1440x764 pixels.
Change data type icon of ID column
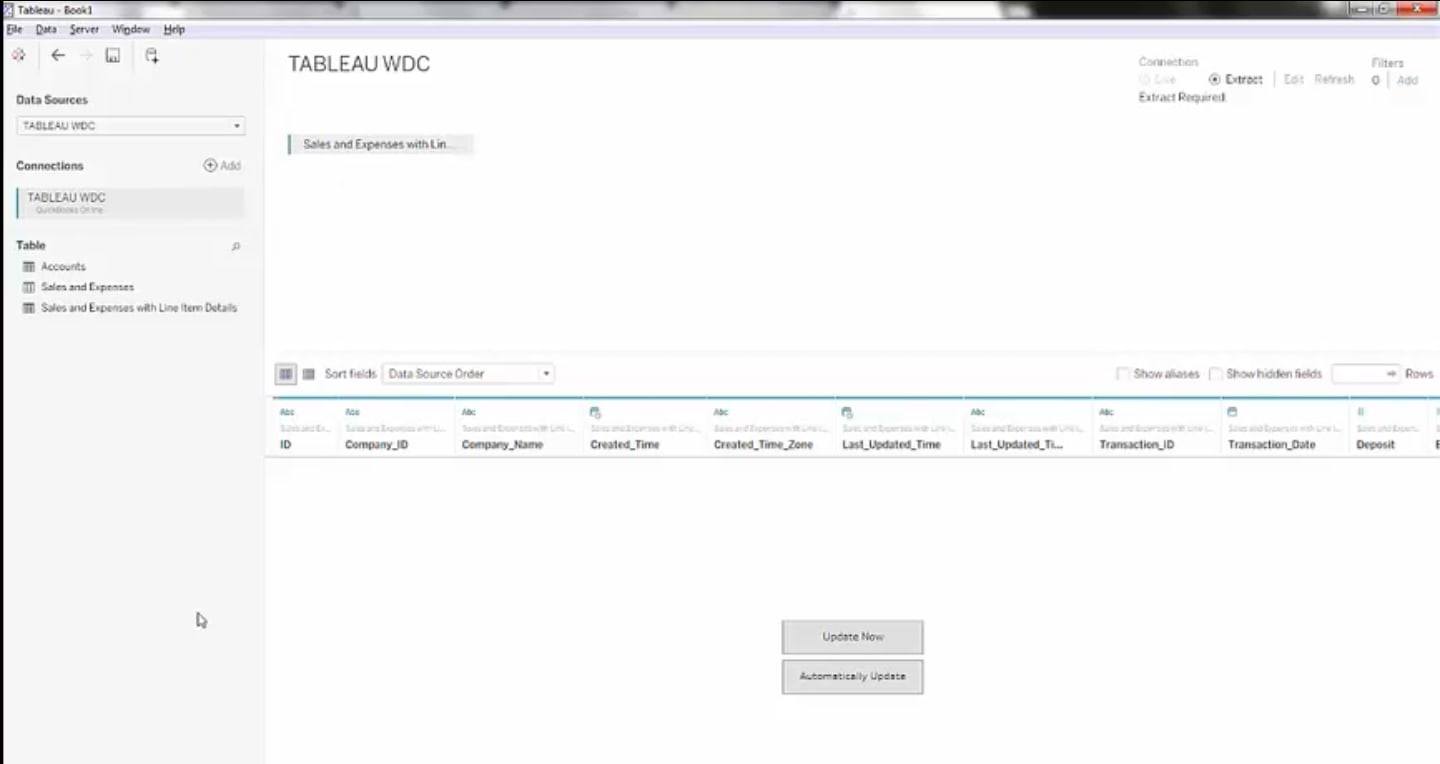point(287,412)
